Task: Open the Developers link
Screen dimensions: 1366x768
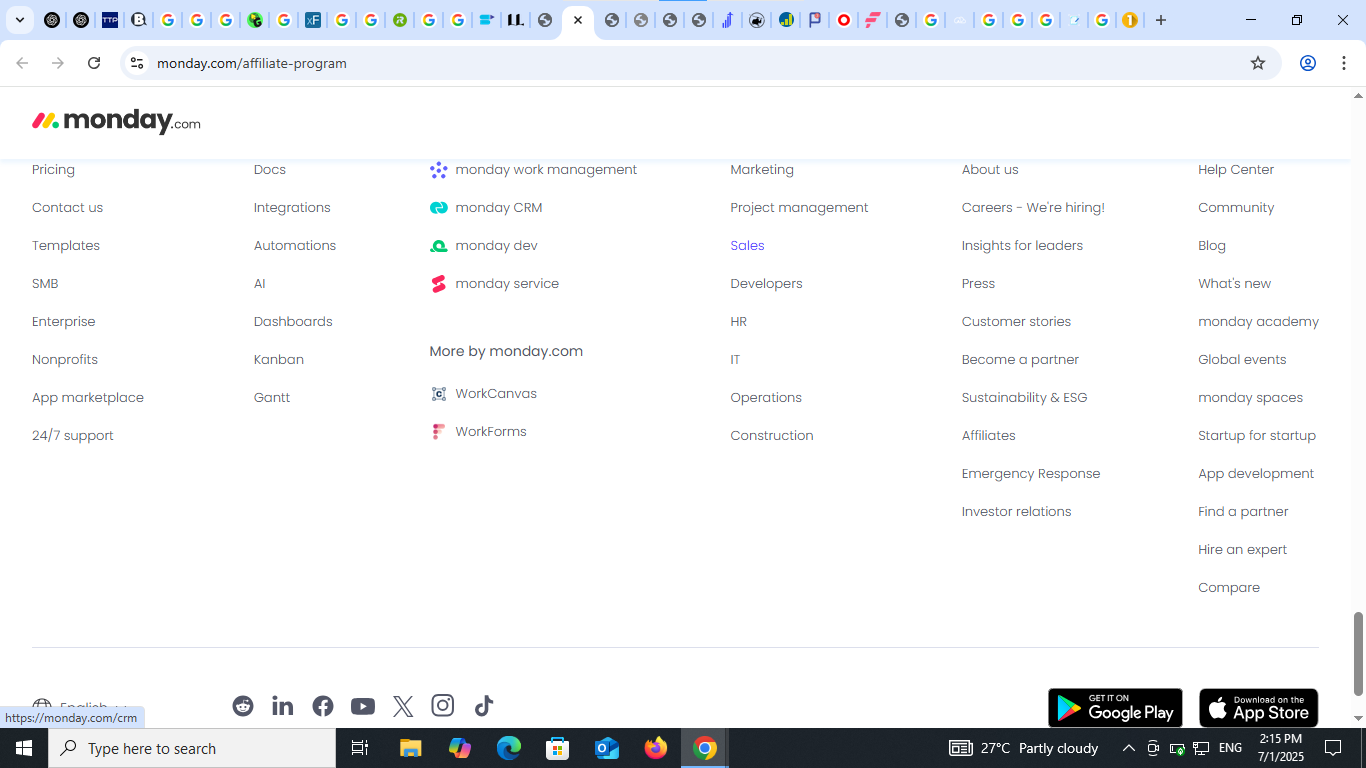Action: coord(766,284)
